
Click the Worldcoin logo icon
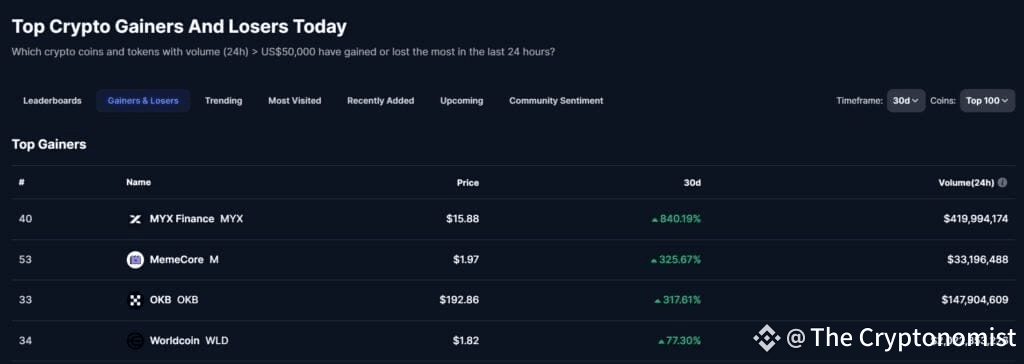tap(135, 341)
